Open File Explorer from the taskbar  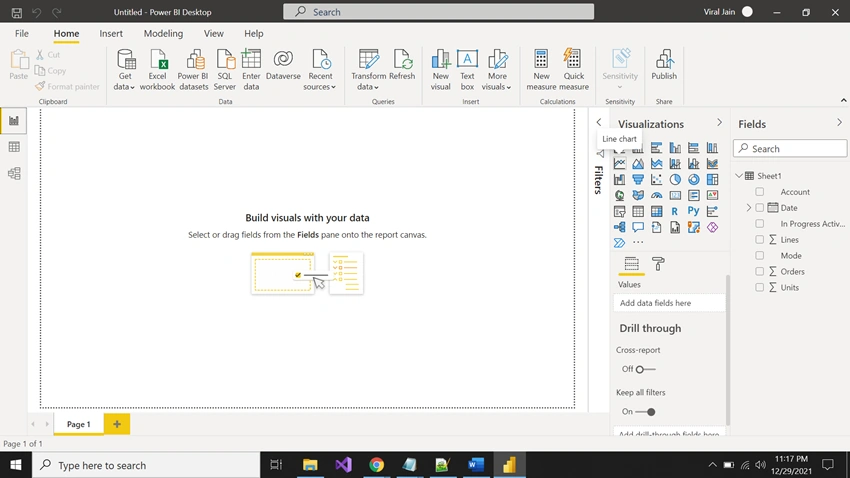coord(310,465)
